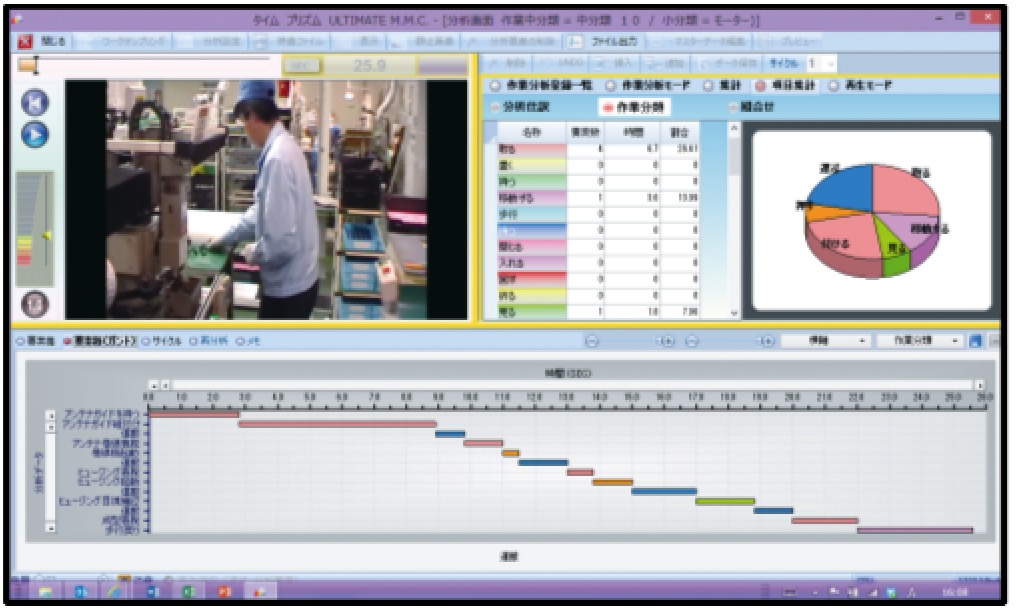Select the first radio button left of 要素順(ガント)
Screen dimensions: 1016x612
coord(19,341)
